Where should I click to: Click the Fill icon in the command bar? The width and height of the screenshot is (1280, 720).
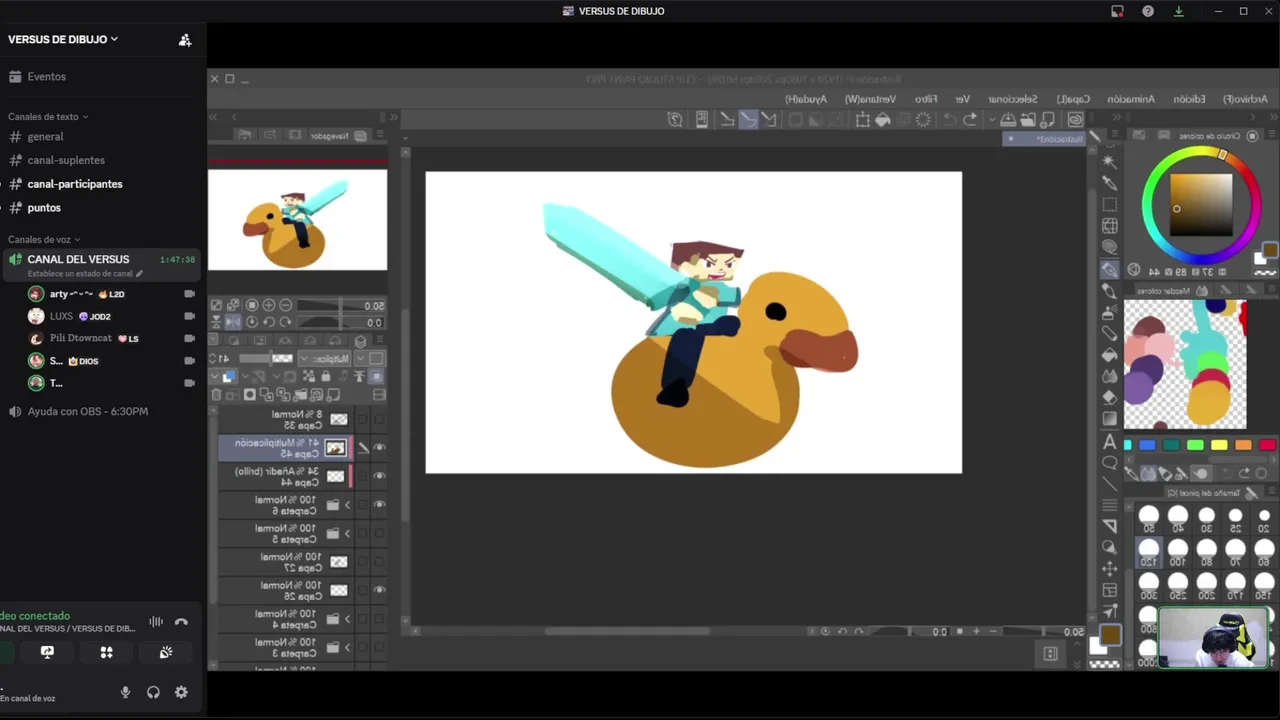(x=883, y=120)
